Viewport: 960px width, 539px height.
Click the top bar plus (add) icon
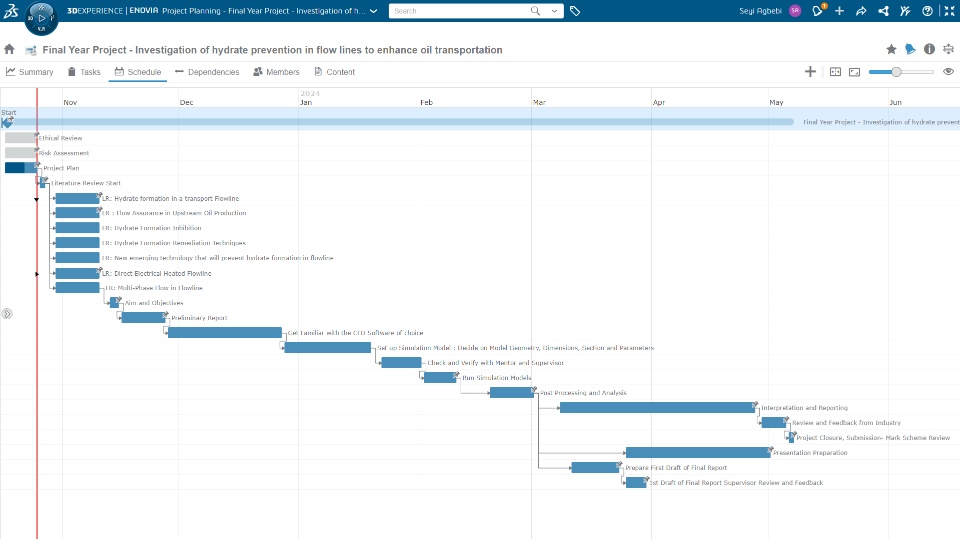point(839,11)
